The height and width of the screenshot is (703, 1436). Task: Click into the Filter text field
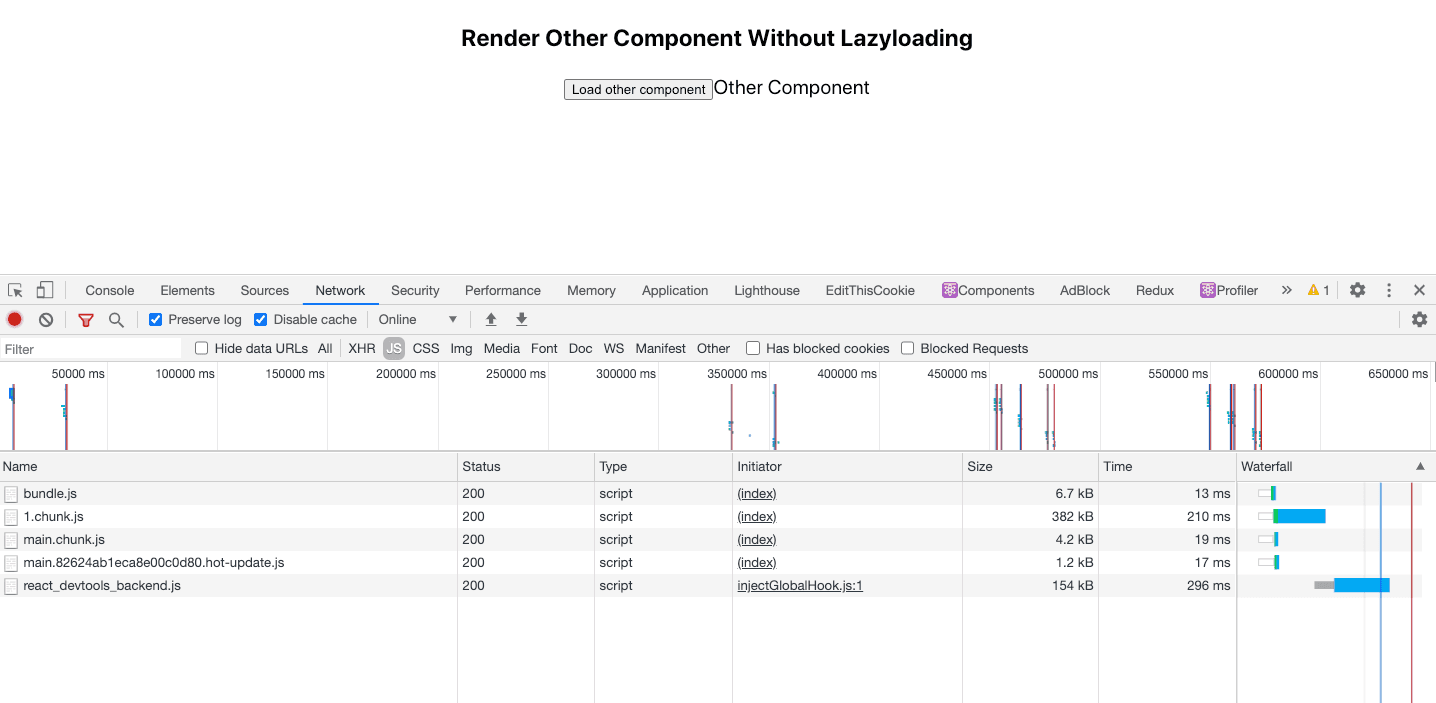[90, 349]
